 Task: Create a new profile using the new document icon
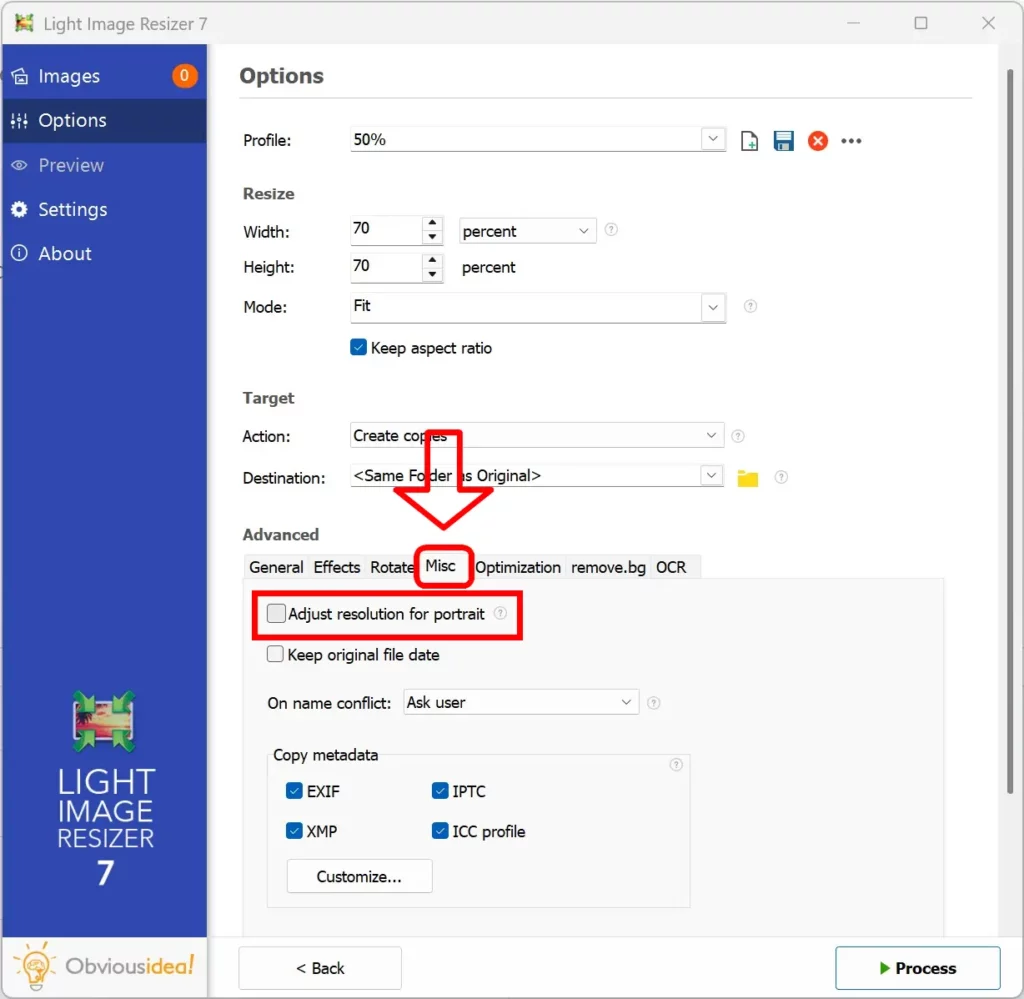coord(749,140)
